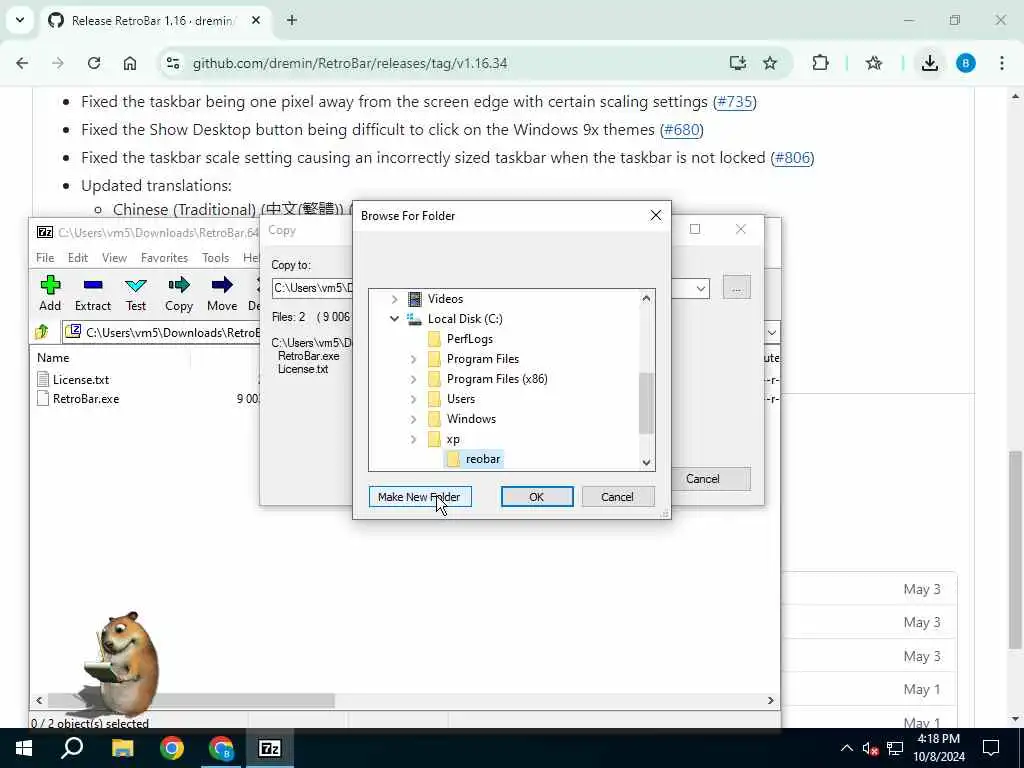Open the browser extensions puzzle icon
This screenshot has height=768, width=1024.
(820, 63)
